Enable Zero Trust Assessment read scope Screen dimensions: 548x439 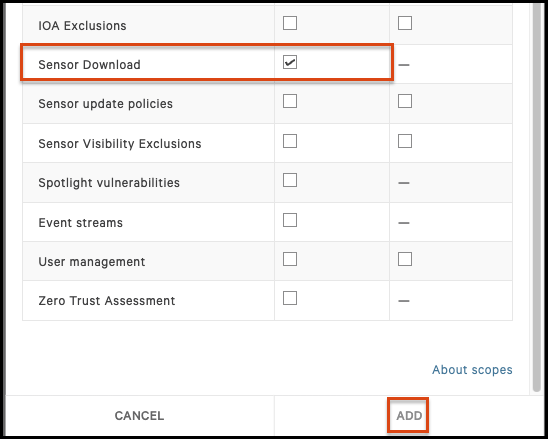(290, 298)
